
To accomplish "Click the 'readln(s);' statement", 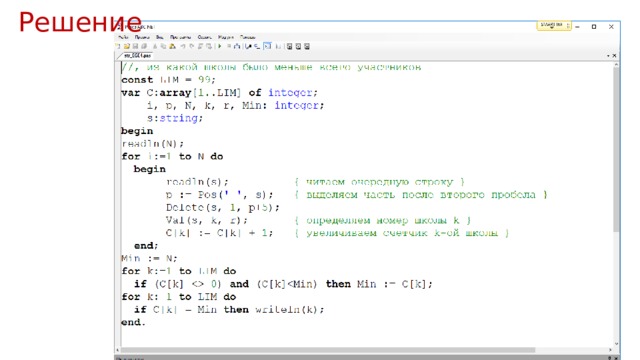I will 197,182.
